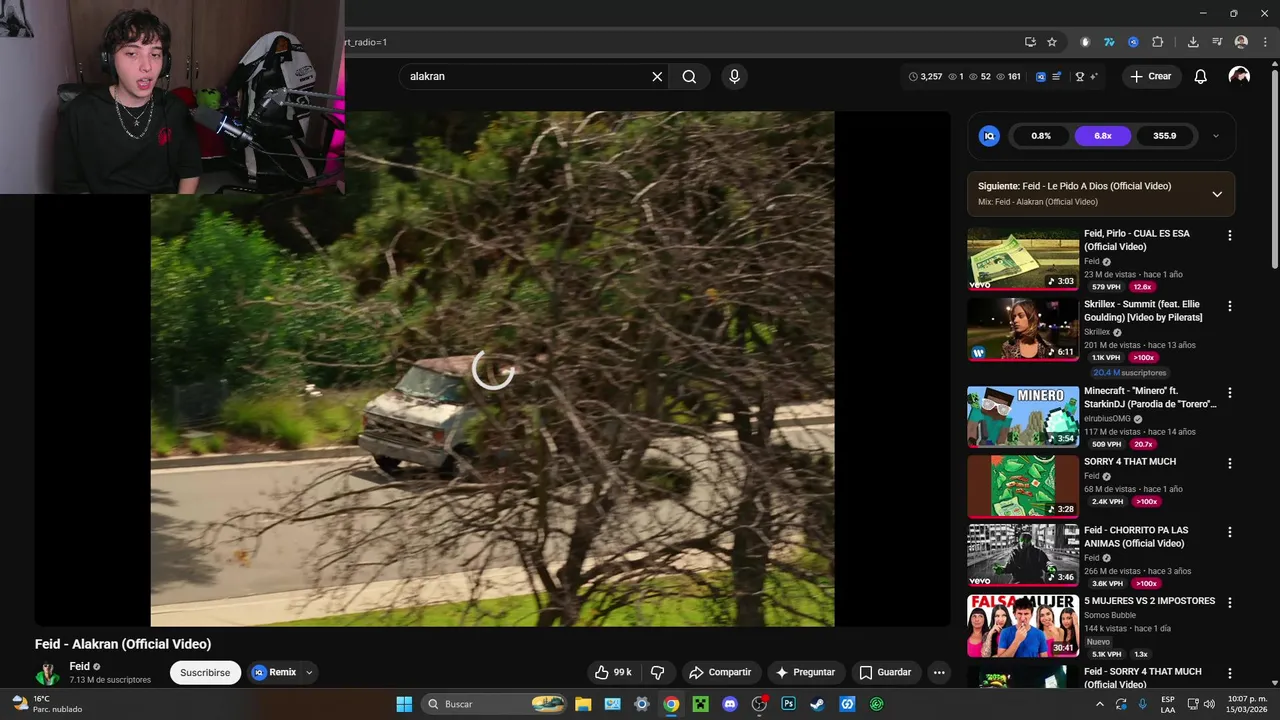
Task: Open more actions menu below video
Action: 939,673
